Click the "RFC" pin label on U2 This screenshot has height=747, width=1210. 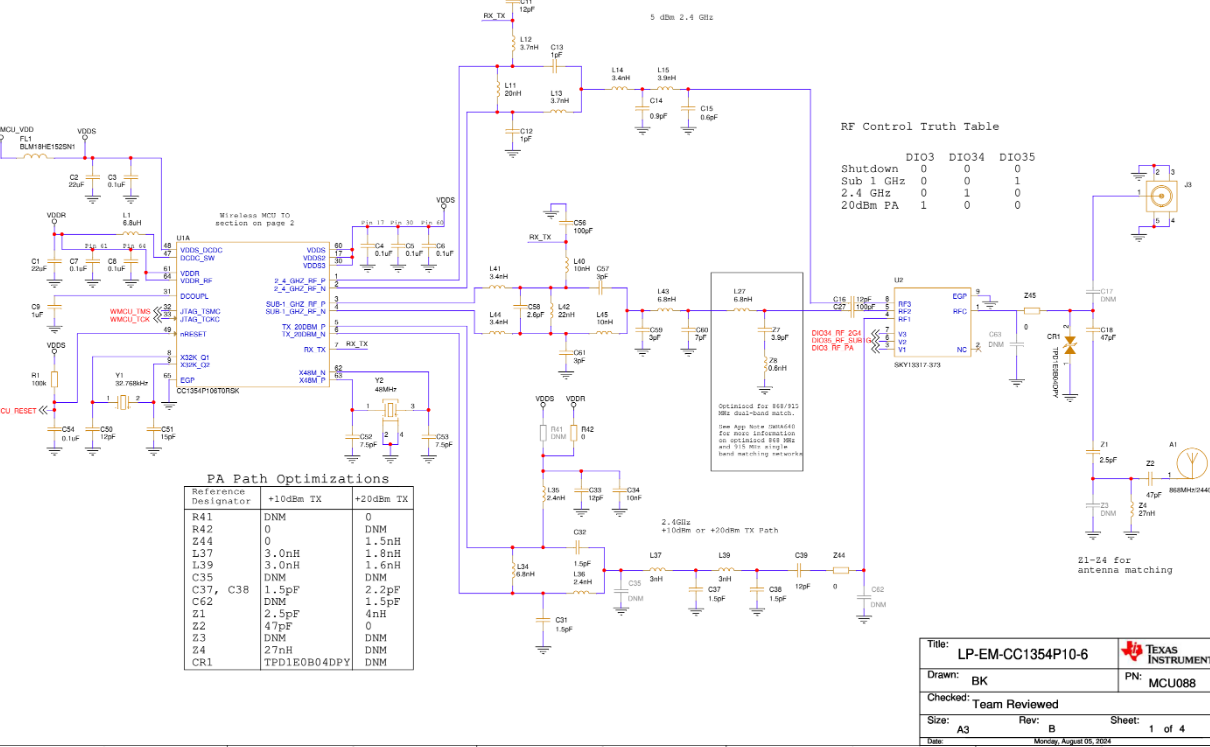coord(959,310)
